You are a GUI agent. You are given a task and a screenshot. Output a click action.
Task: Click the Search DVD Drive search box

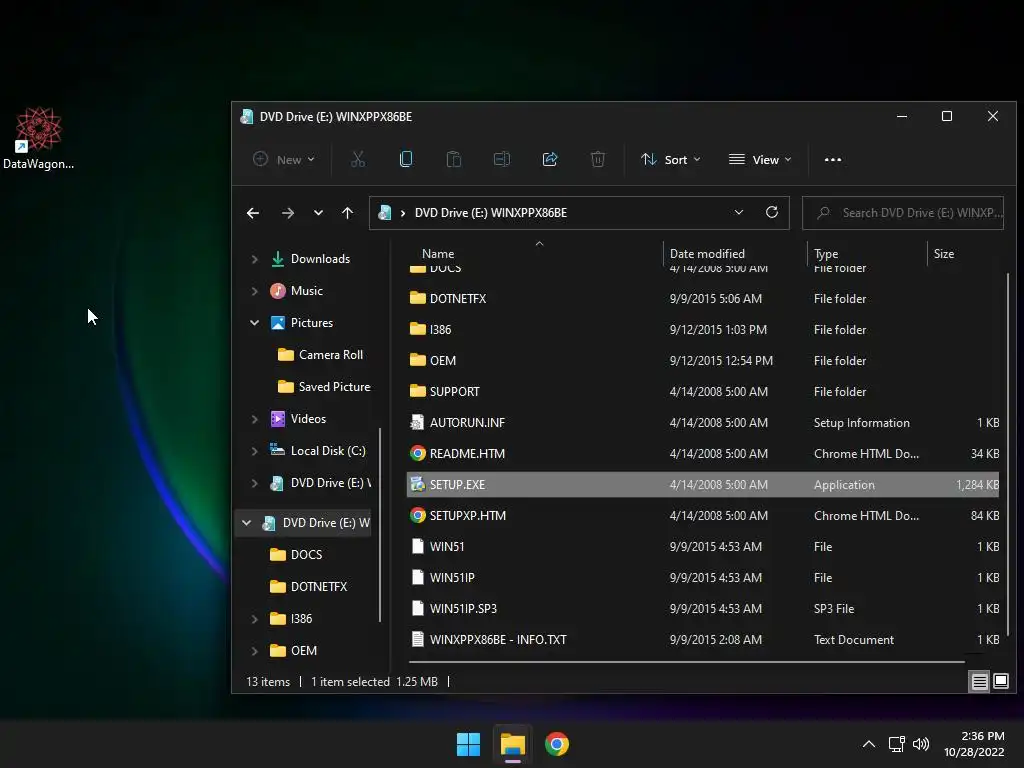[x=903, y=213]
